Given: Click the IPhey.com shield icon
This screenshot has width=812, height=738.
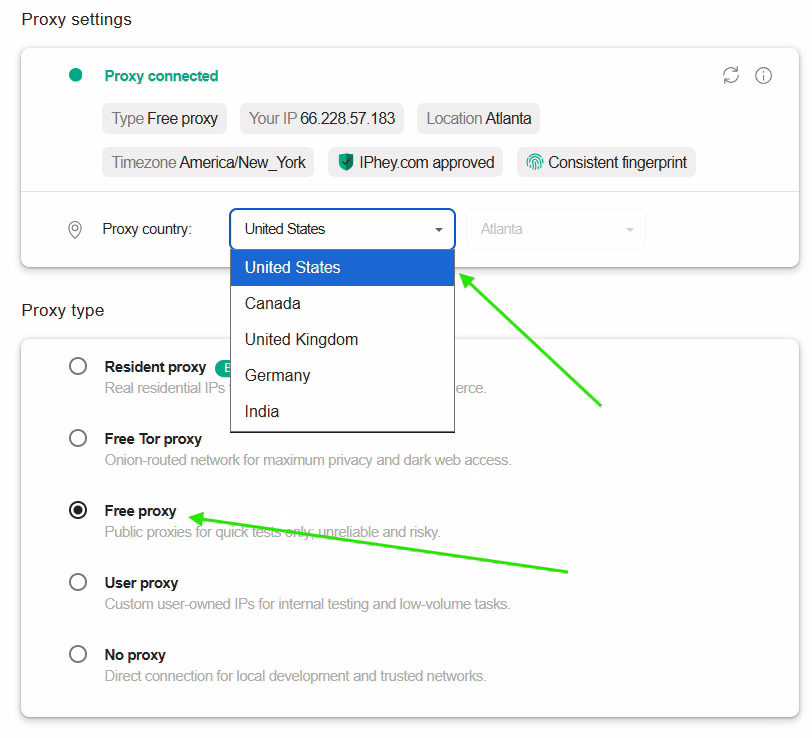Looking at the screenshot, I should pyautogui.click(x=346, y=162).
